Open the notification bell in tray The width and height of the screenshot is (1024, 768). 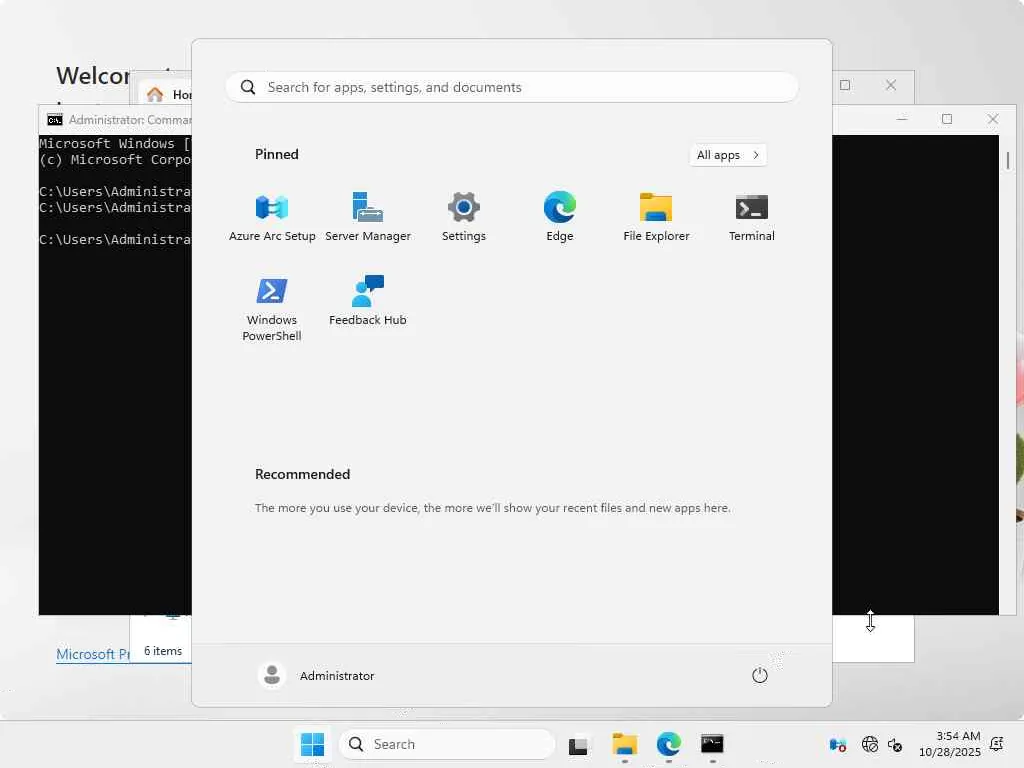(997, 744)
